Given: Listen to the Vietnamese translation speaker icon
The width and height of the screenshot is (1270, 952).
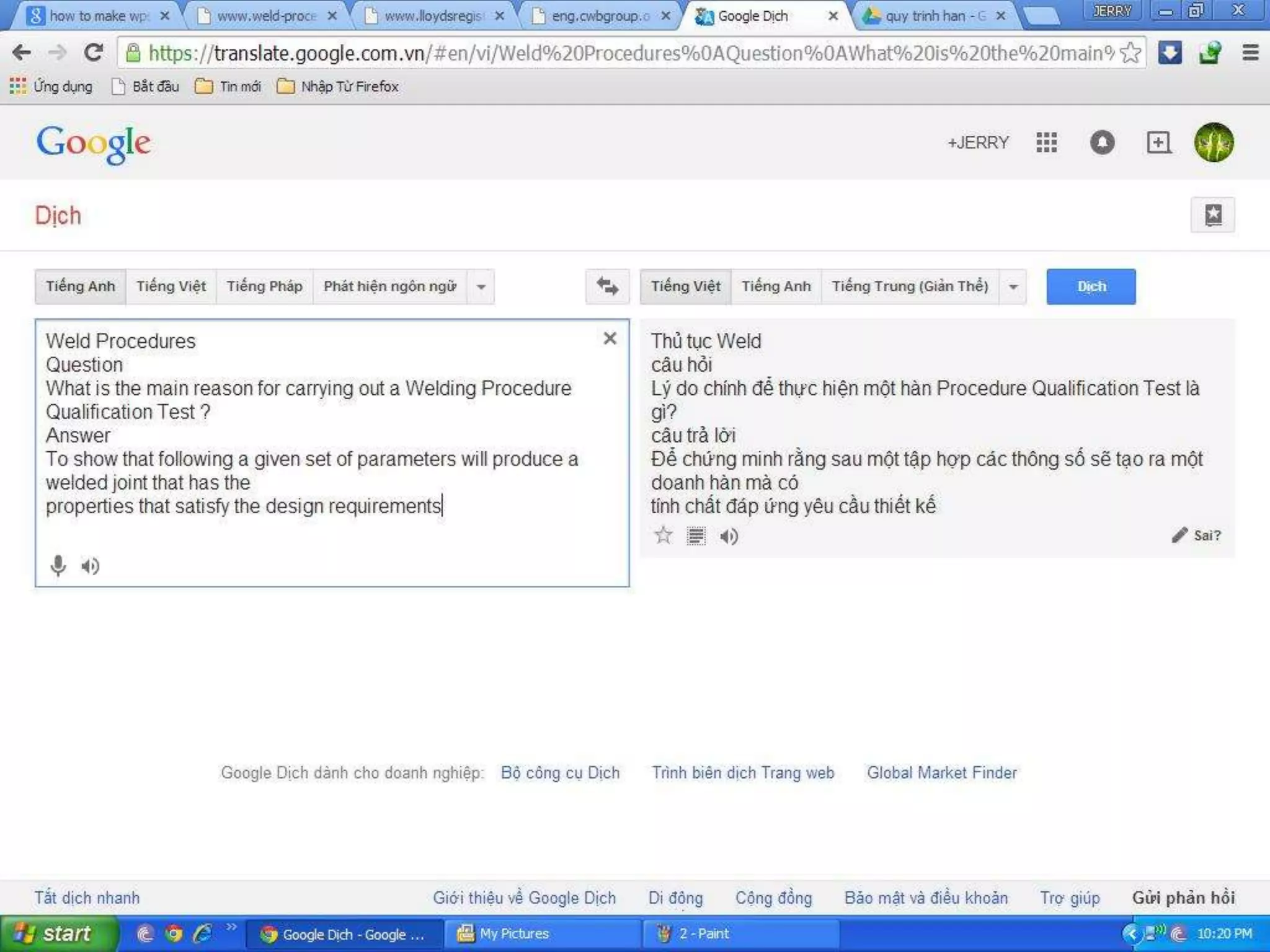Looking at the screenshot, I should click(x=729, y=536).
